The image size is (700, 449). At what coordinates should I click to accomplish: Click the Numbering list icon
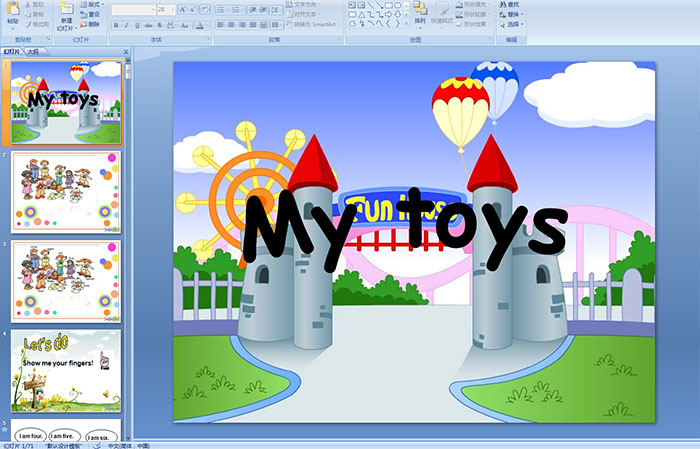238,10
